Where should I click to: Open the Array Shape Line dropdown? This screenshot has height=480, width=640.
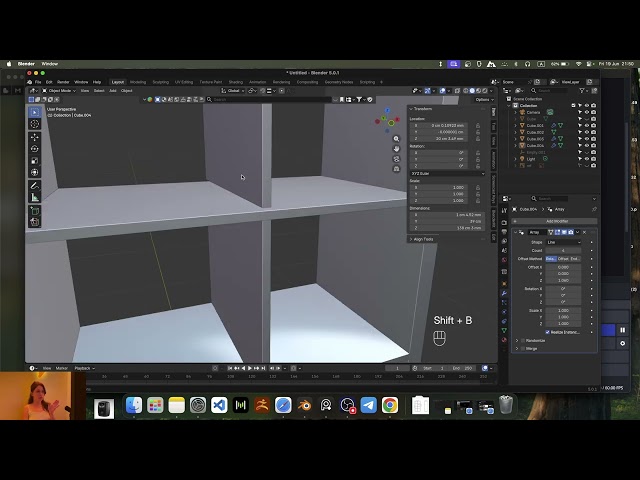pos(563,242)
